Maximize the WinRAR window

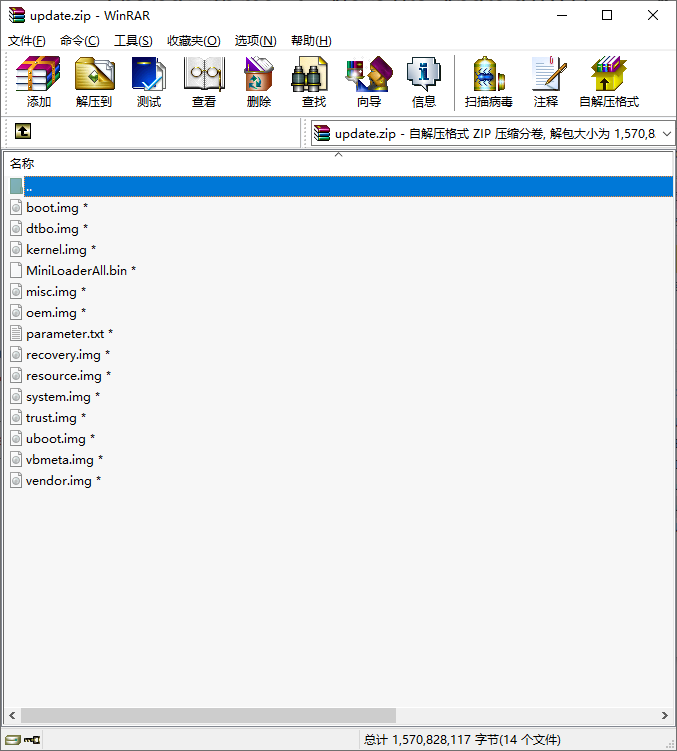click(607, 15)
